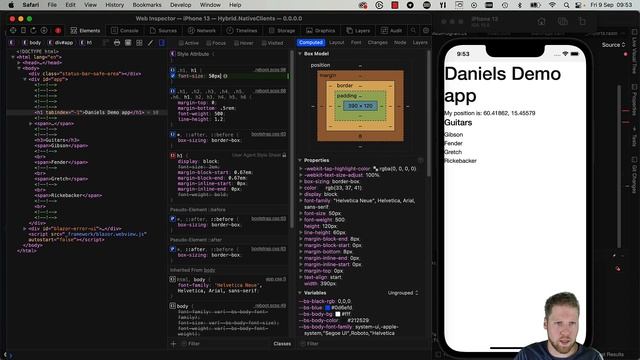The height and width of the screenshot is (360, 640).
Task: Click the body breadcrumb item
Action: click(32, 42)
